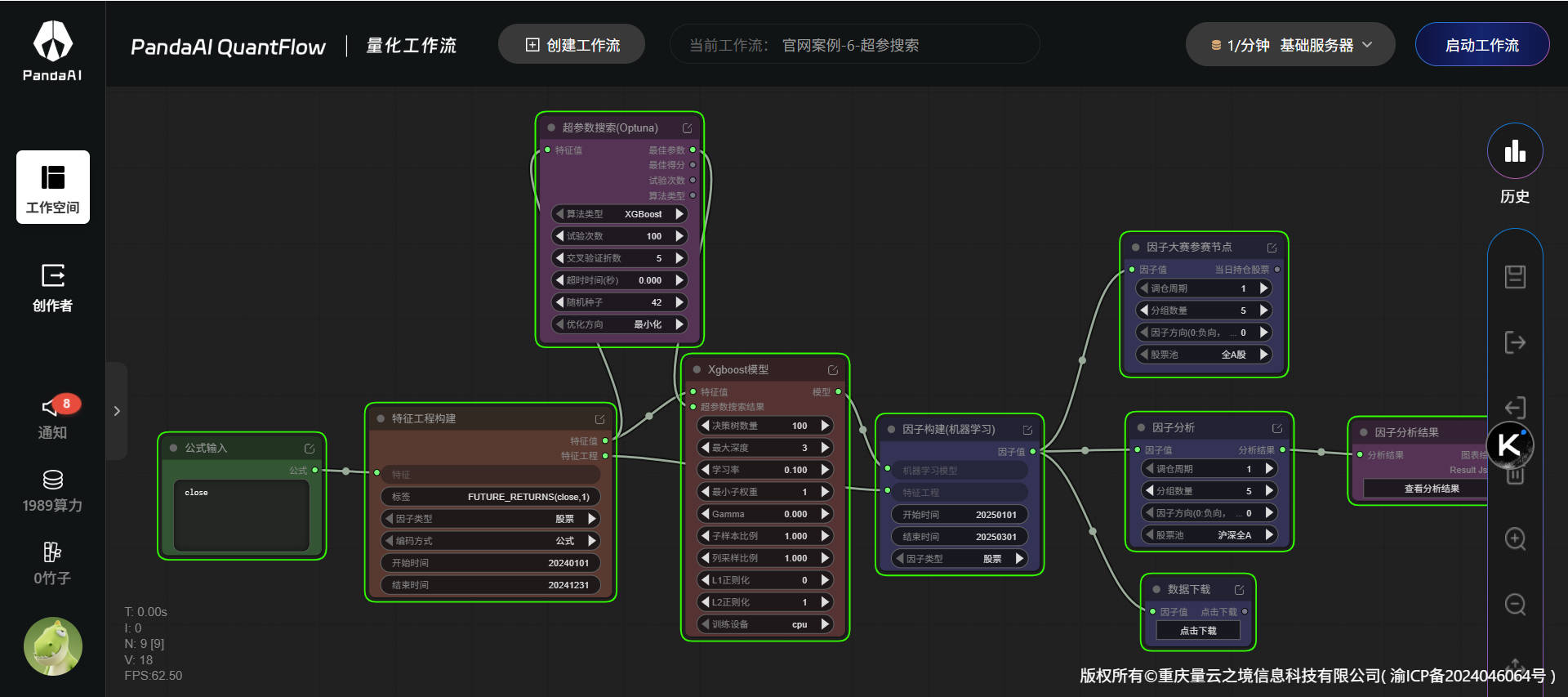Open the edit icon on Xgboost模型 node

[833, 370]
